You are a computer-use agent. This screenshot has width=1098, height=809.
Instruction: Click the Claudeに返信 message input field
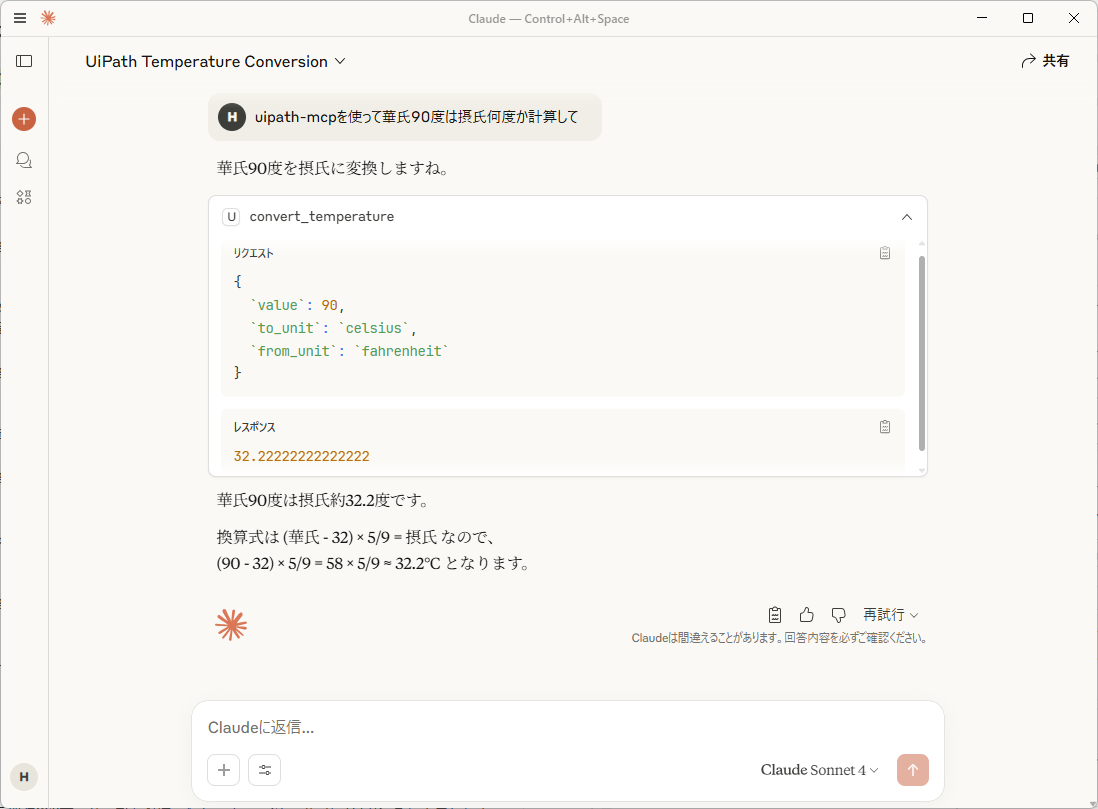point(567,728)
